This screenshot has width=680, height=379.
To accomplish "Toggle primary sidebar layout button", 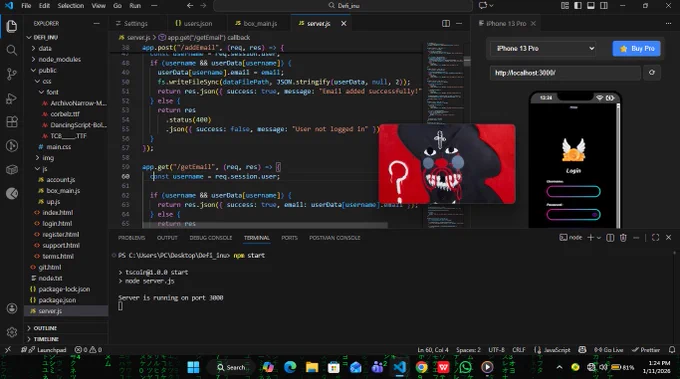I will (x=578, y=6).
